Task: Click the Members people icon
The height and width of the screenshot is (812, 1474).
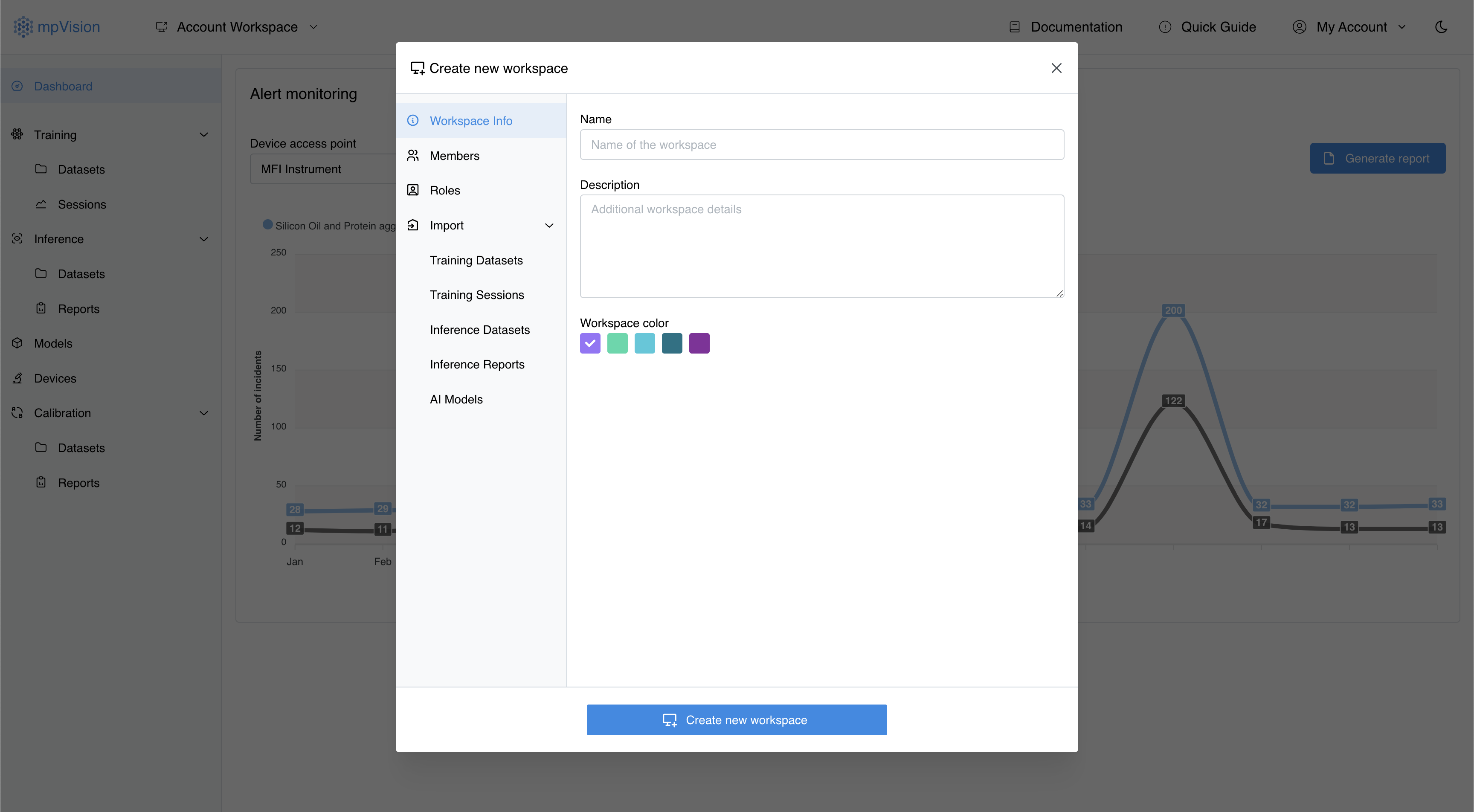Action: pyautogui.click(x=412, y=156)
